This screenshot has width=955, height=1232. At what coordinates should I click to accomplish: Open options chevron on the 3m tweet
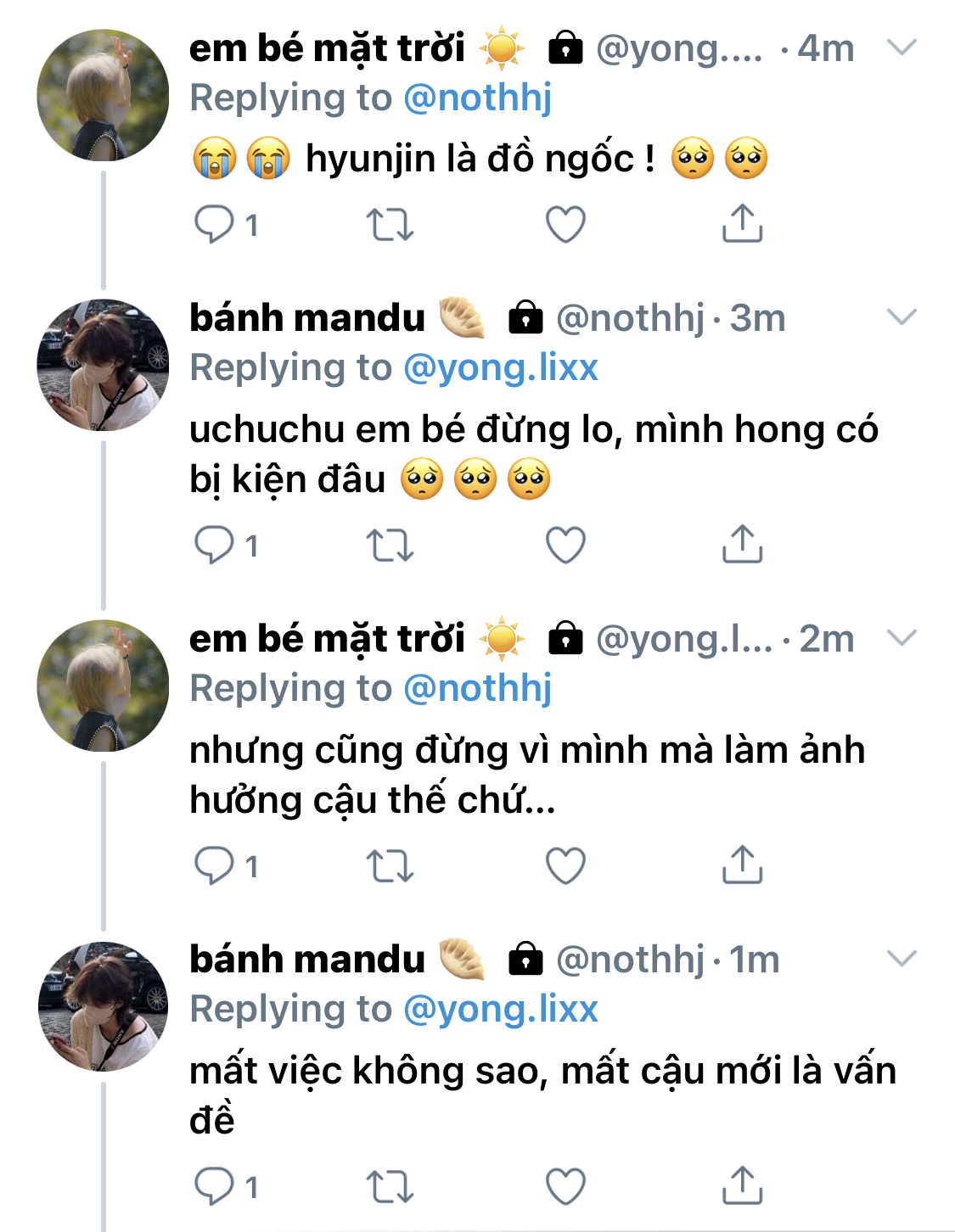click(x=901, y=317)
